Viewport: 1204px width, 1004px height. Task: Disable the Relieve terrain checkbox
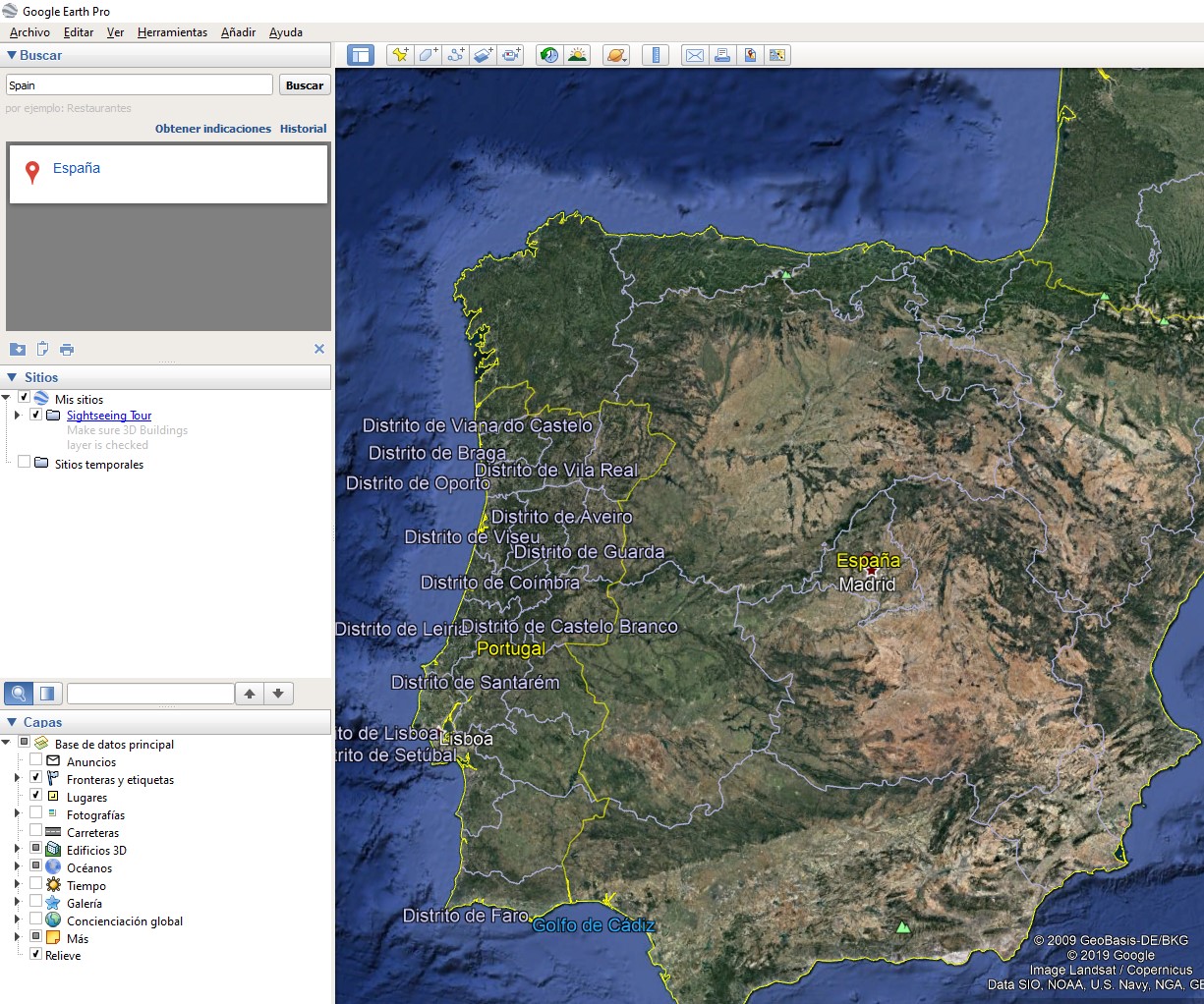pyautogui.click(x=35, y=954)
